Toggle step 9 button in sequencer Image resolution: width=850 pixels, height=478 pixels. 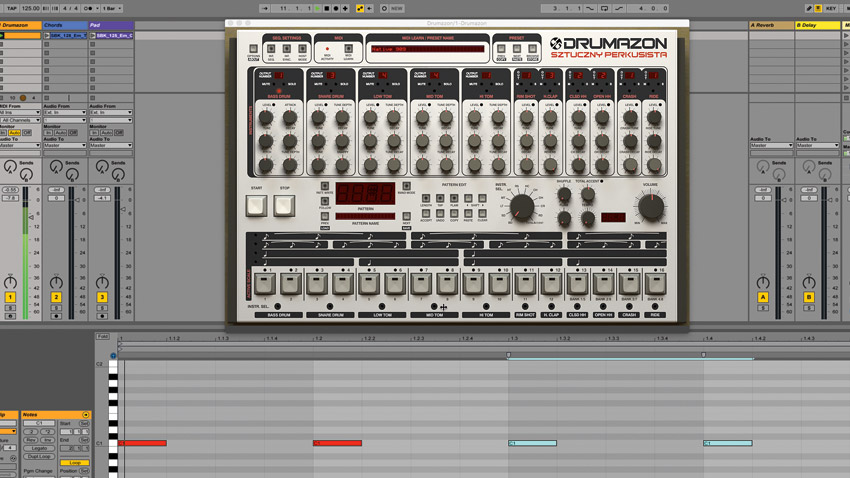point(473,285)
